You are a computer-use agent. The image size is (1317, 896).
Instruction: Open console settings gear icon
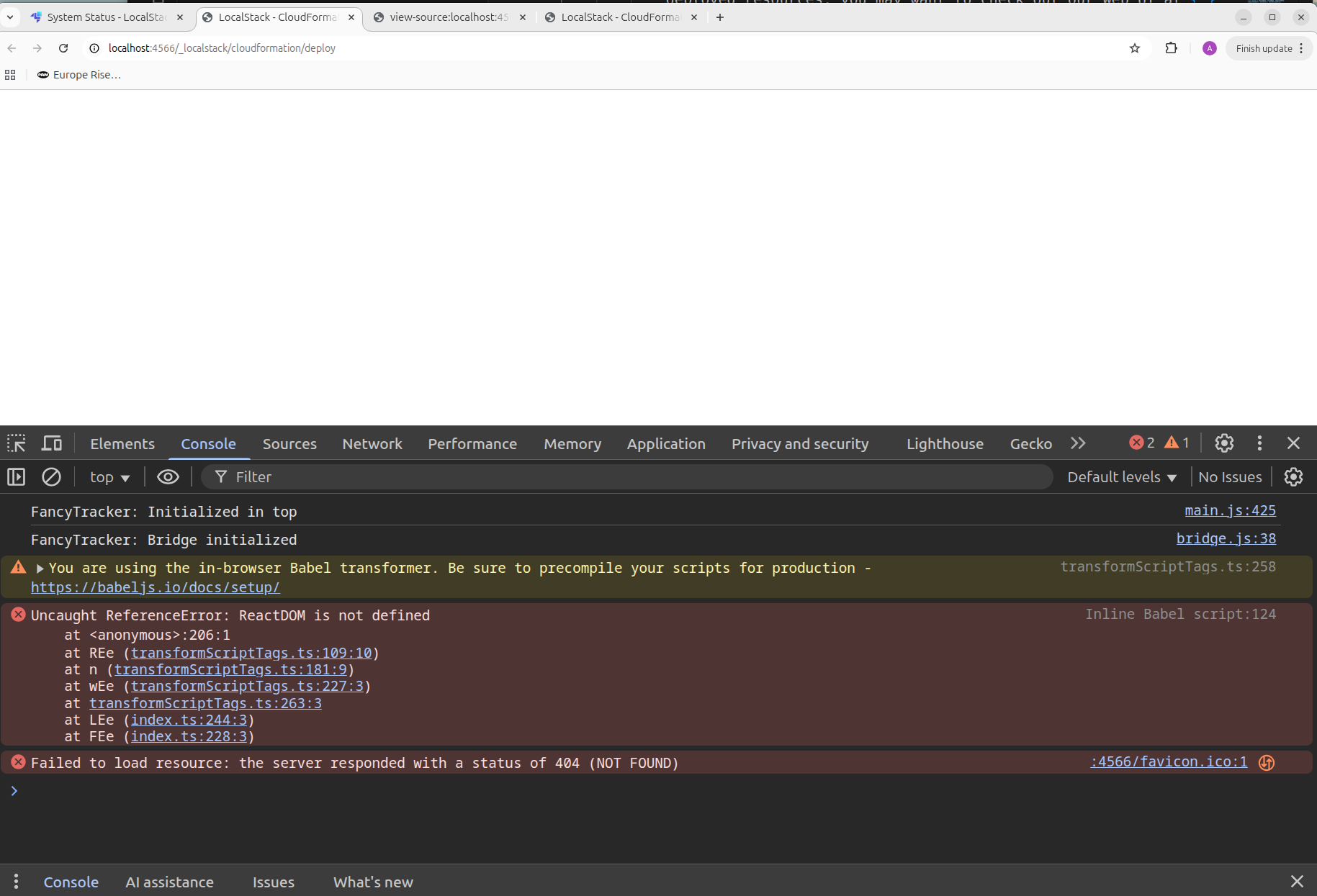coord(1293,477)
